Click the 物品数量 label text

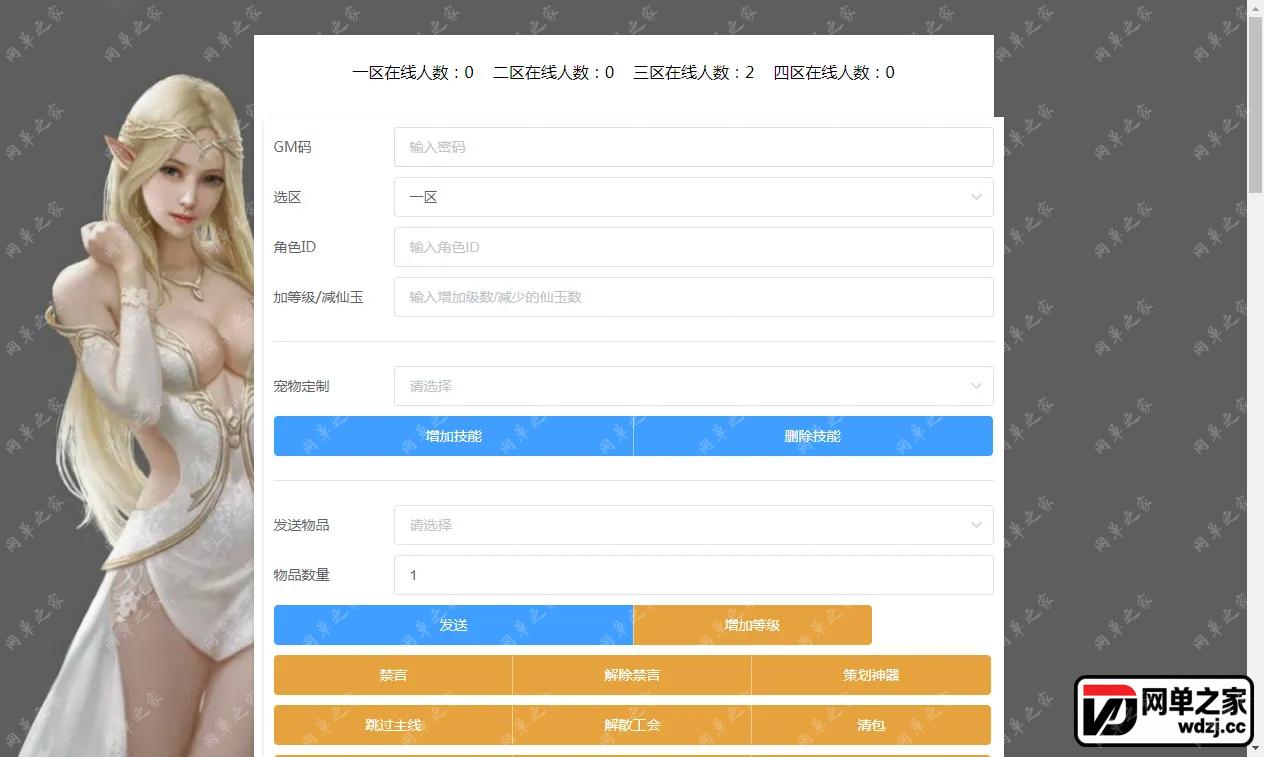tap(301, 575)
